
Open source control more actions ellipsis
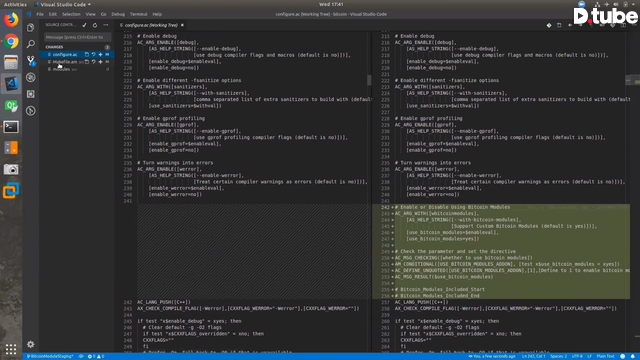[x=106, y=25]
